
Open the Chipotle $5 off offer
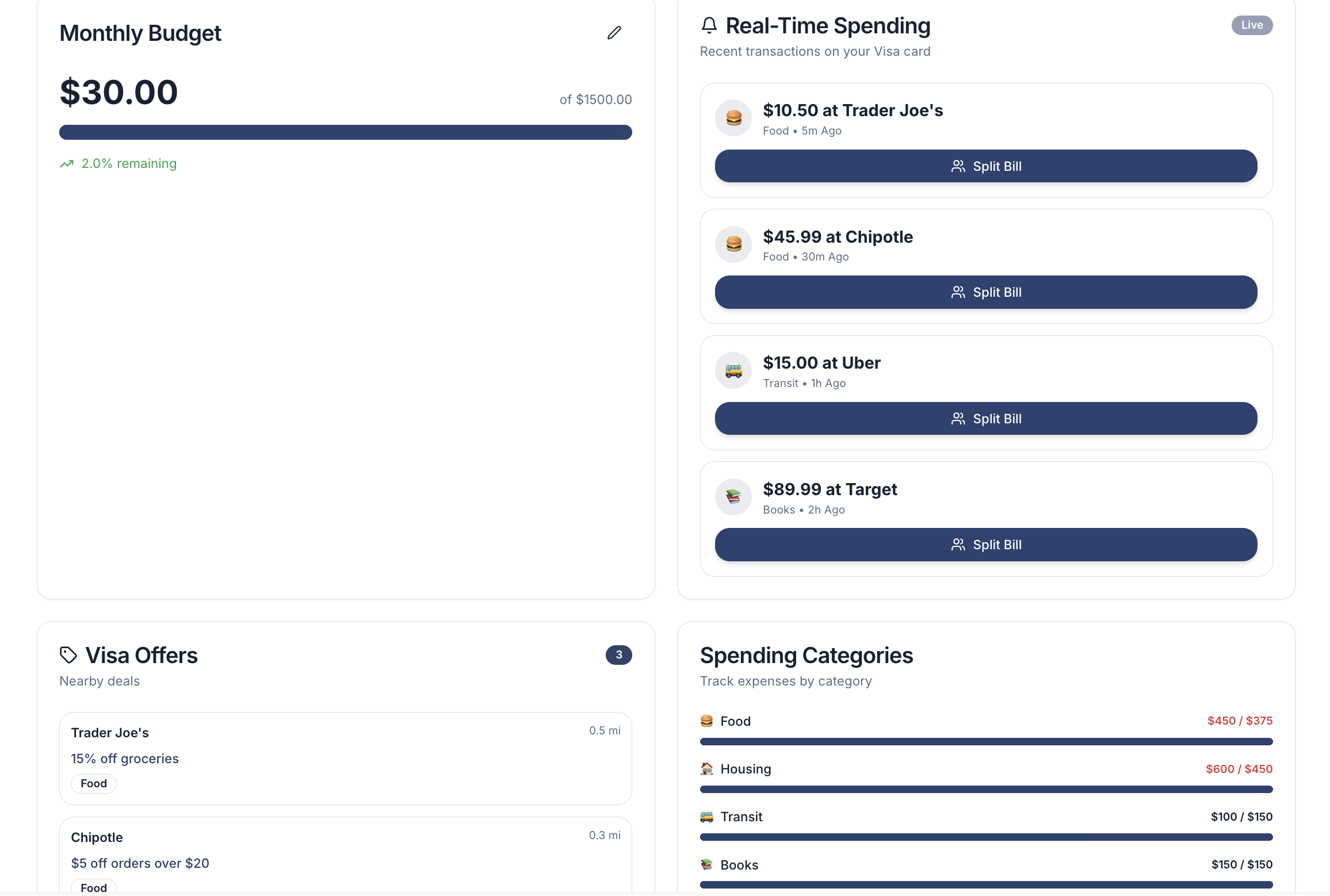[345, 857]
